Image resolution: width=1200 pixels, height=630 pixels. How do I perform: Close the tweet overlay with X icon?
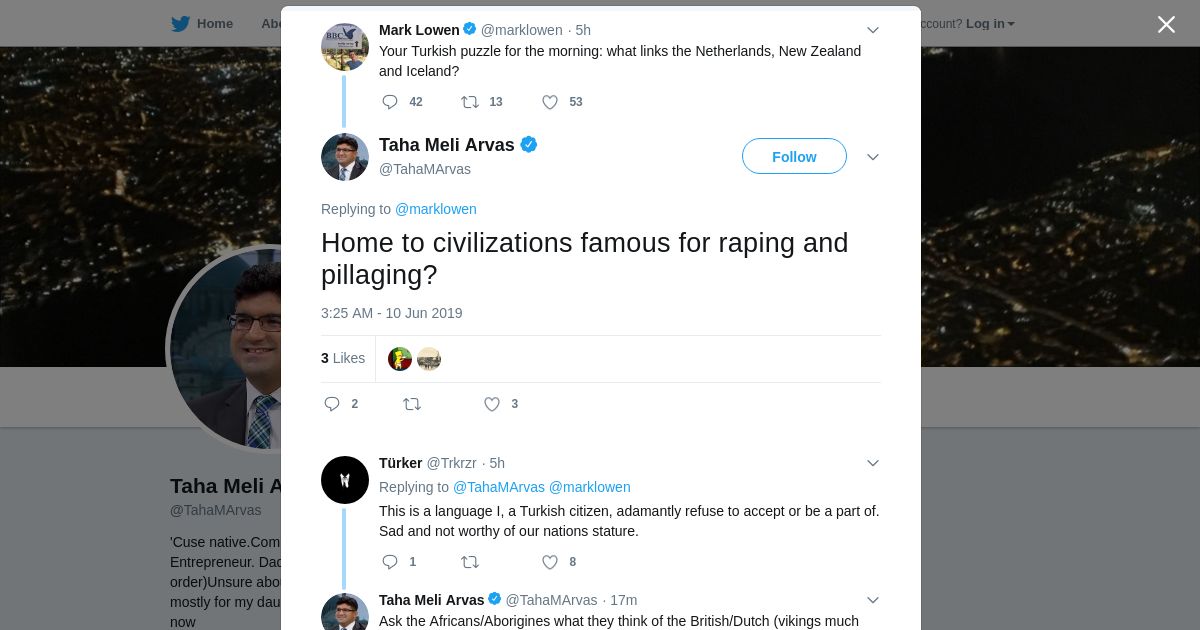pos(1166,24)
